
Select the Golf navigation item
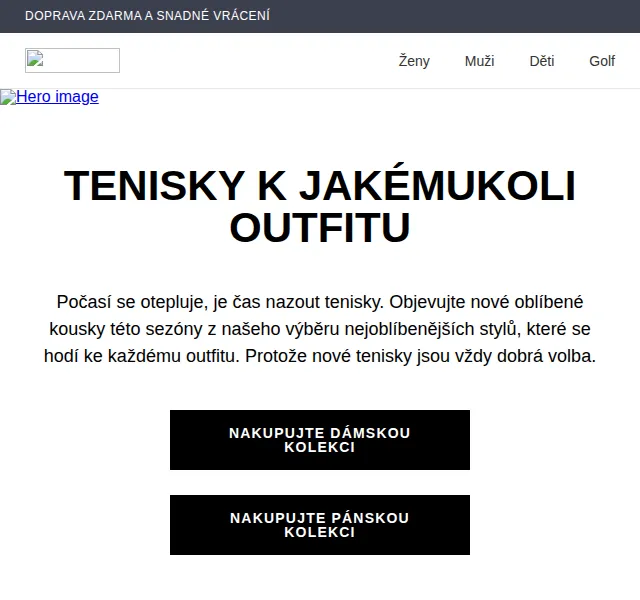pyautogui.click(x=602, y=61)
